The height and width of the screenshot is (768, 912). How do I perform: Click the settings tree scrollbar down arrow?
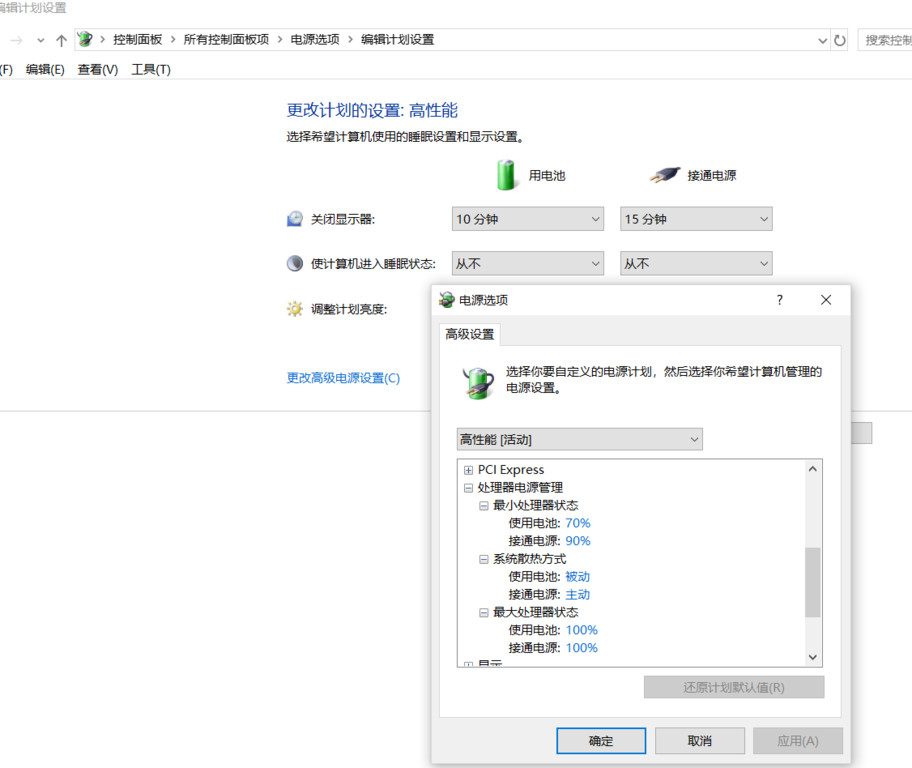click(812, 657)
